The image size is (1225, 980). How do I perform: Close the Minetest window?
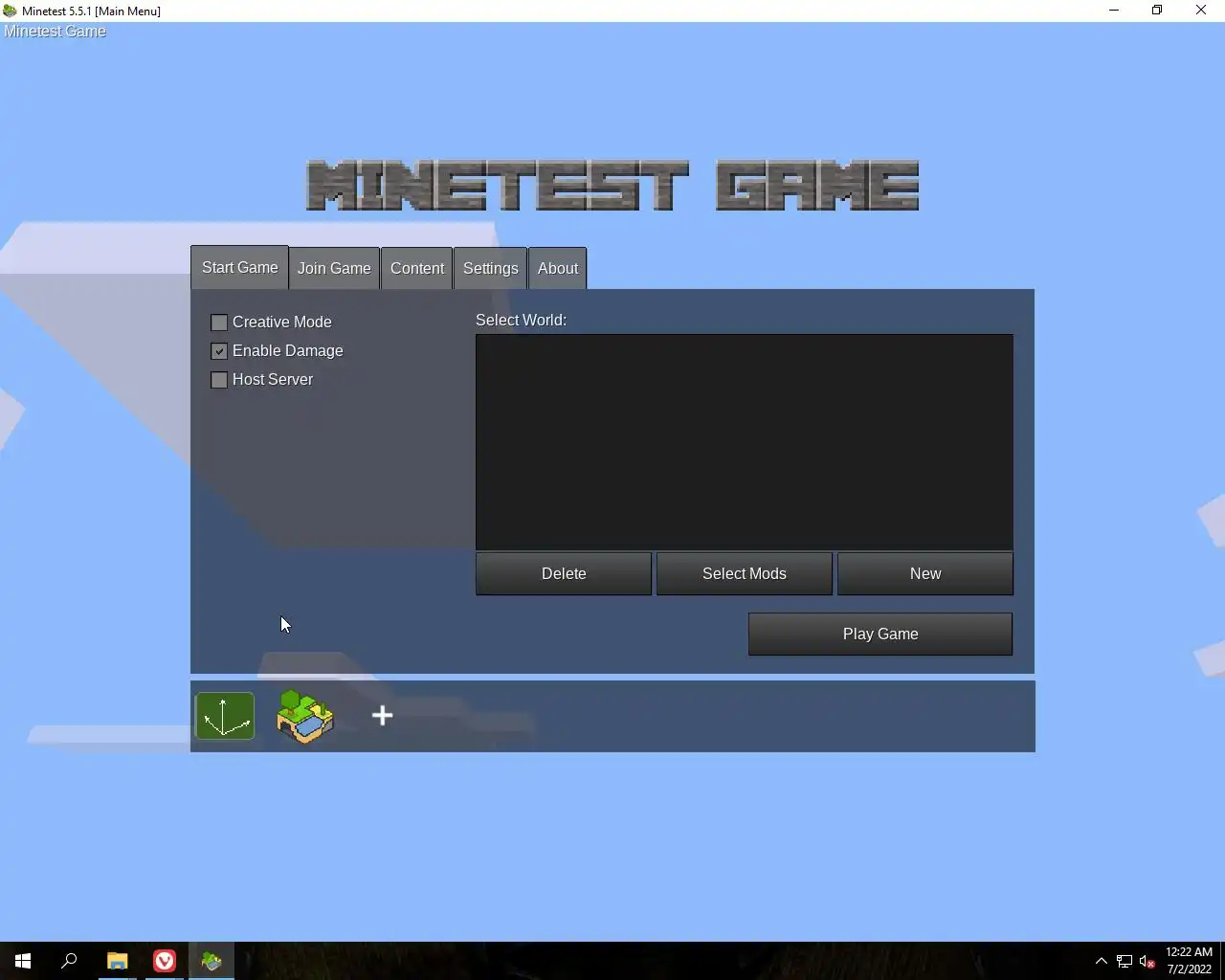[1201, 11]
